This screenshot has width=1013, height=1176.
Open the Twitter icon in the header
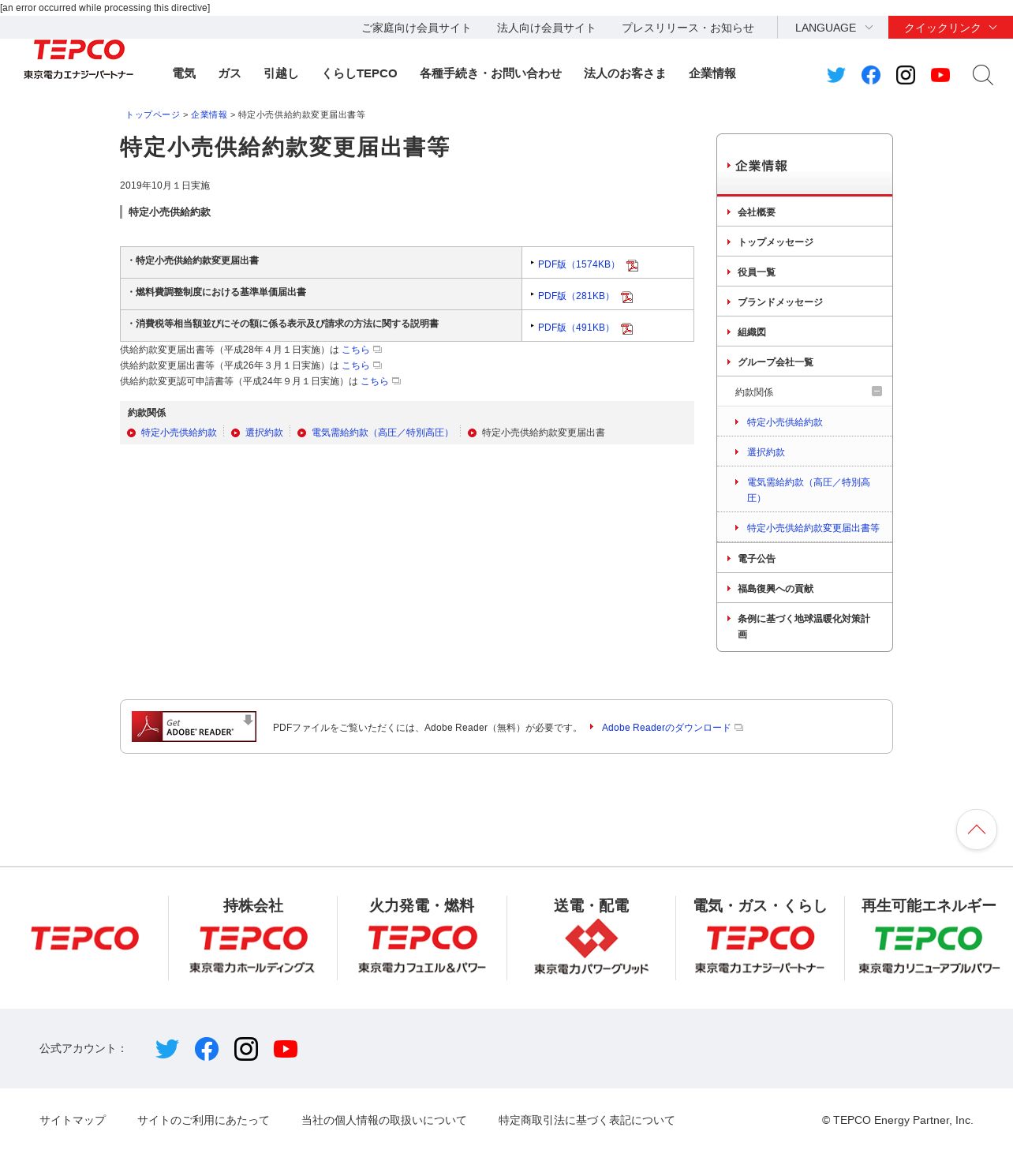coord(836,75)
